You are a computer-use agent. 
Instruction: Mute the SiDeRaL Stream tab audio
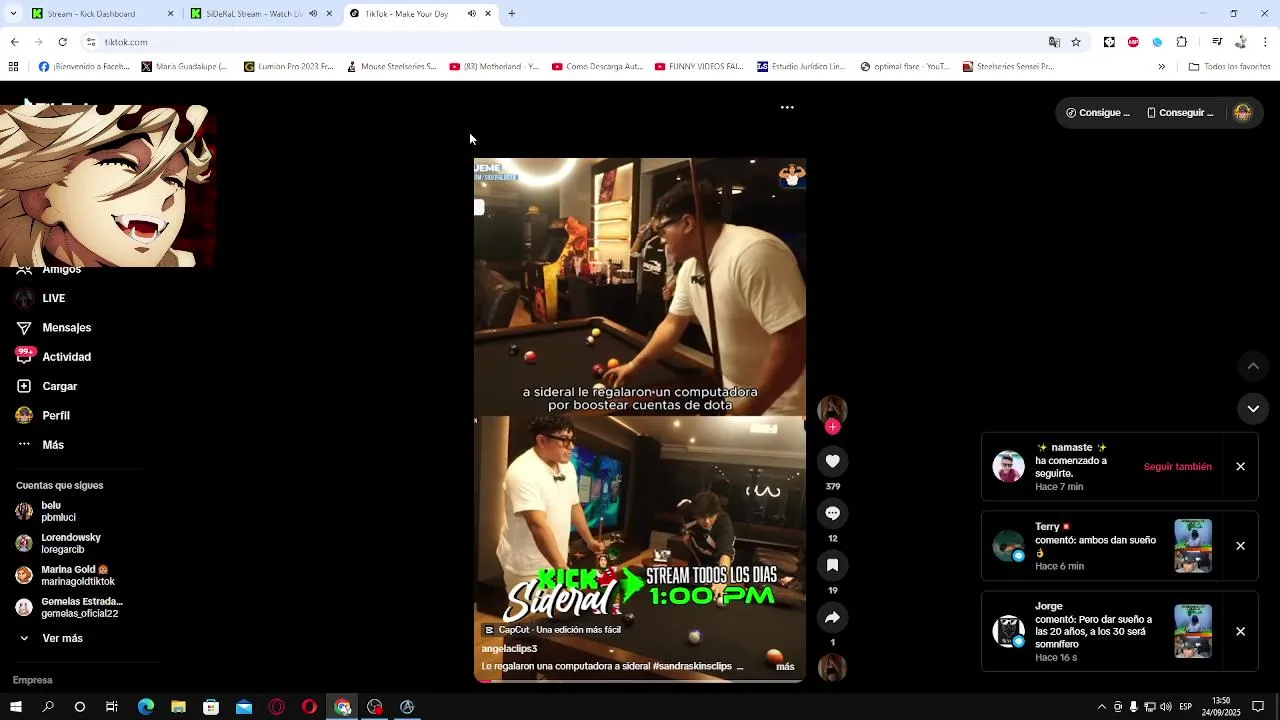[313, 14]
